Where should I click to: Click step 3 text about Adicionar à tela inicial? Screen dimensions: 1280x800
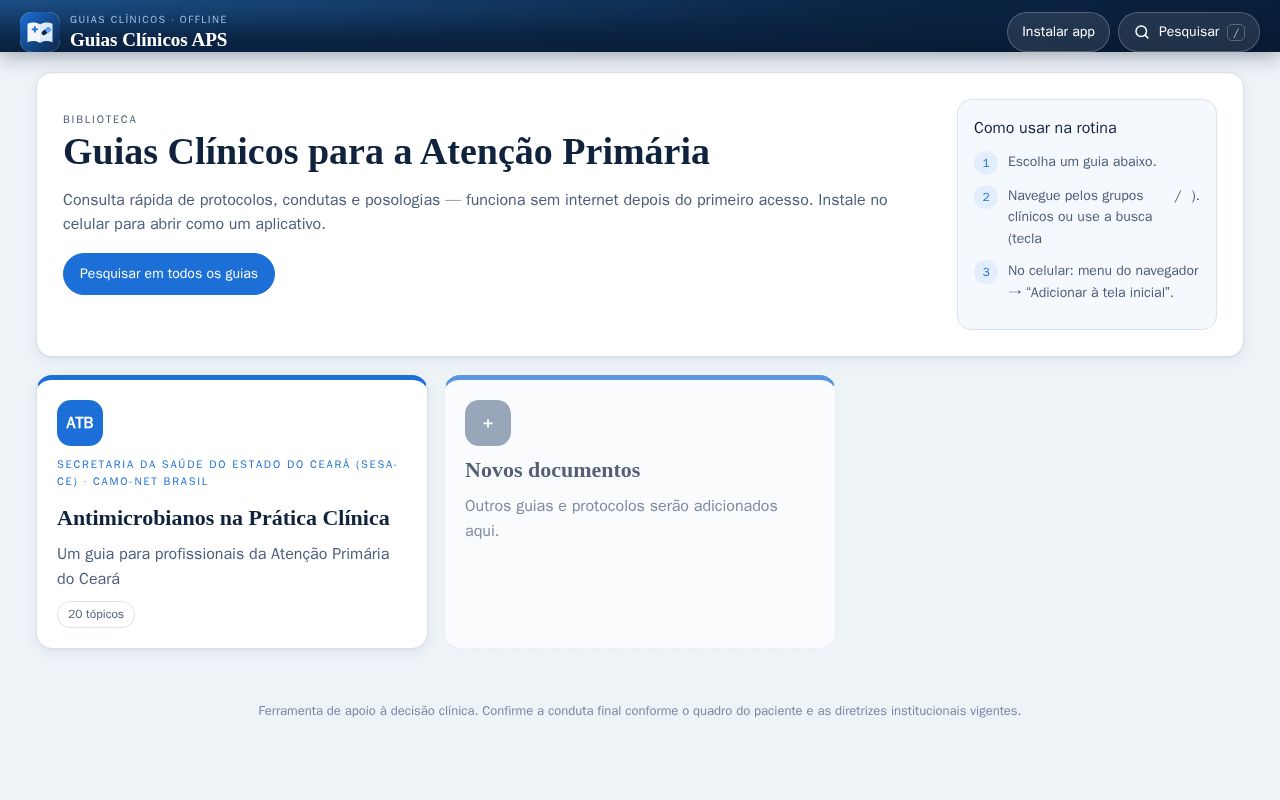(1103, 282)
